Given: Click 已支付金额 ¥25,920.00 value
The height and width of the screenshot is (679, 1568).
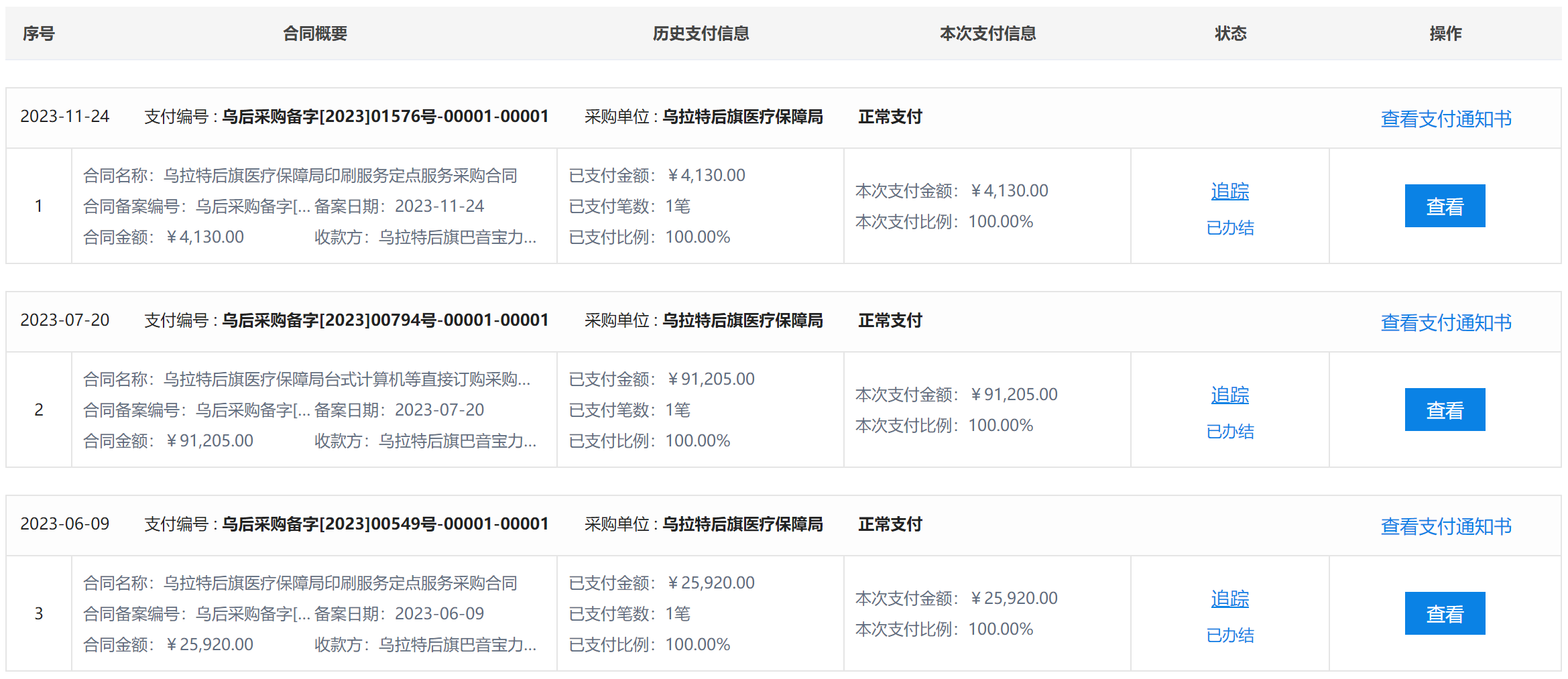Looking at the screenshot, I should tap(711, 583).
